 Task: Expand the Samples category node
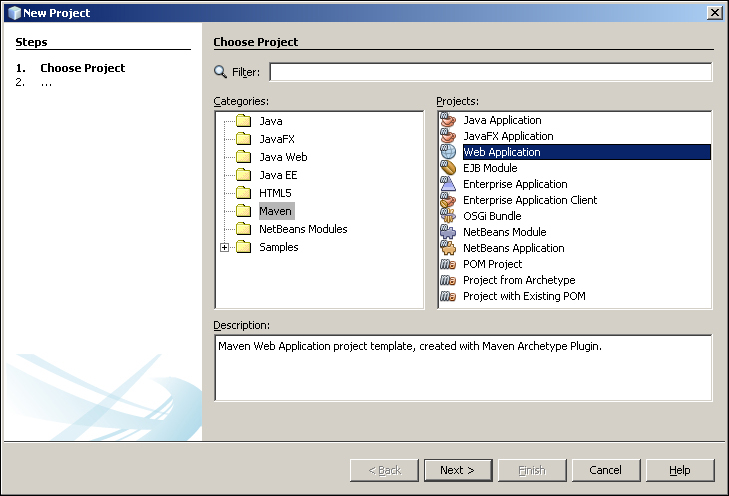(225, 247)
